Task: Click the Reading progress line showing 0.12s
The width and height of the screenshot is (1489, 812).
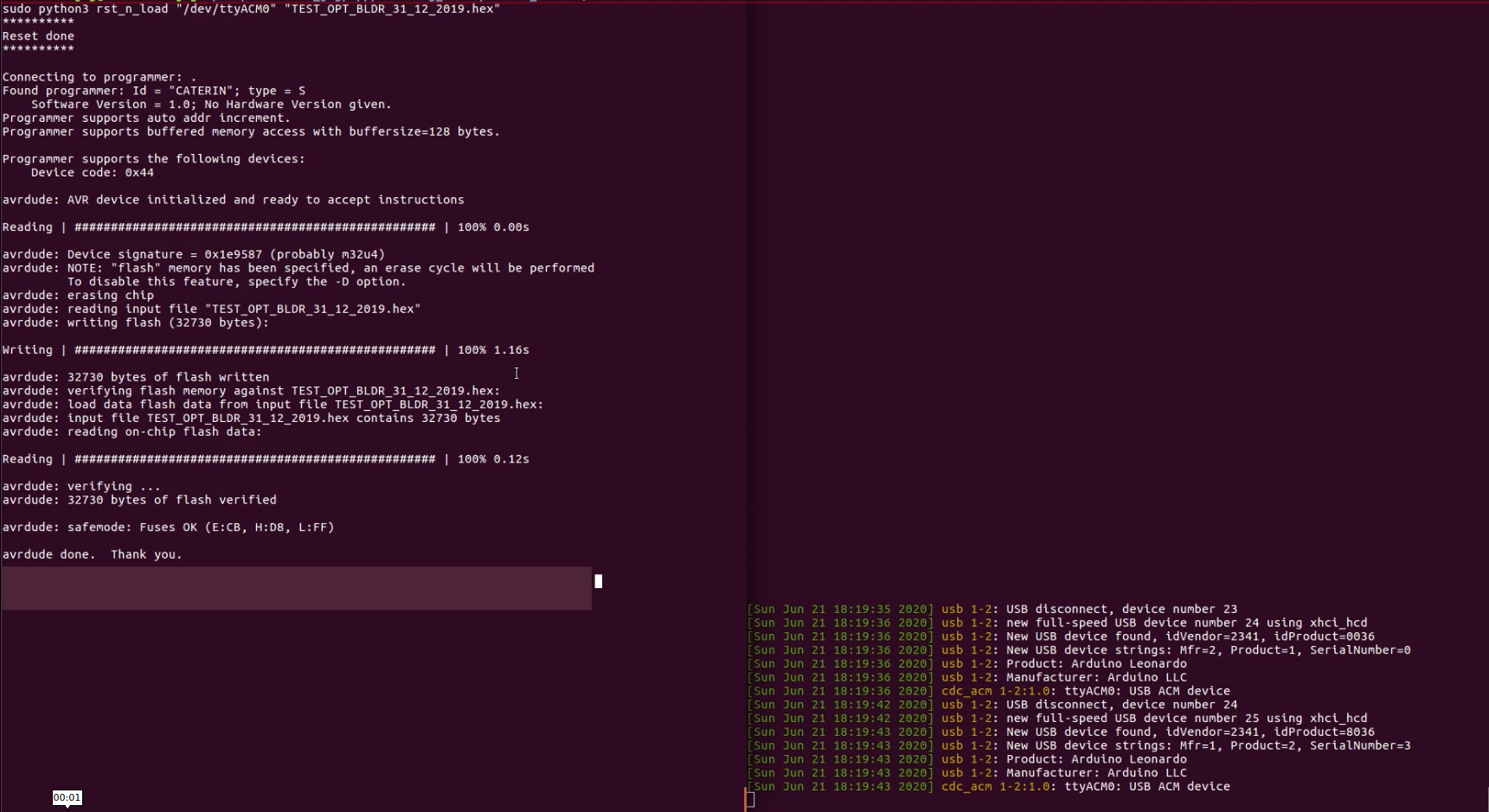Action: click(x=266, y=459)
